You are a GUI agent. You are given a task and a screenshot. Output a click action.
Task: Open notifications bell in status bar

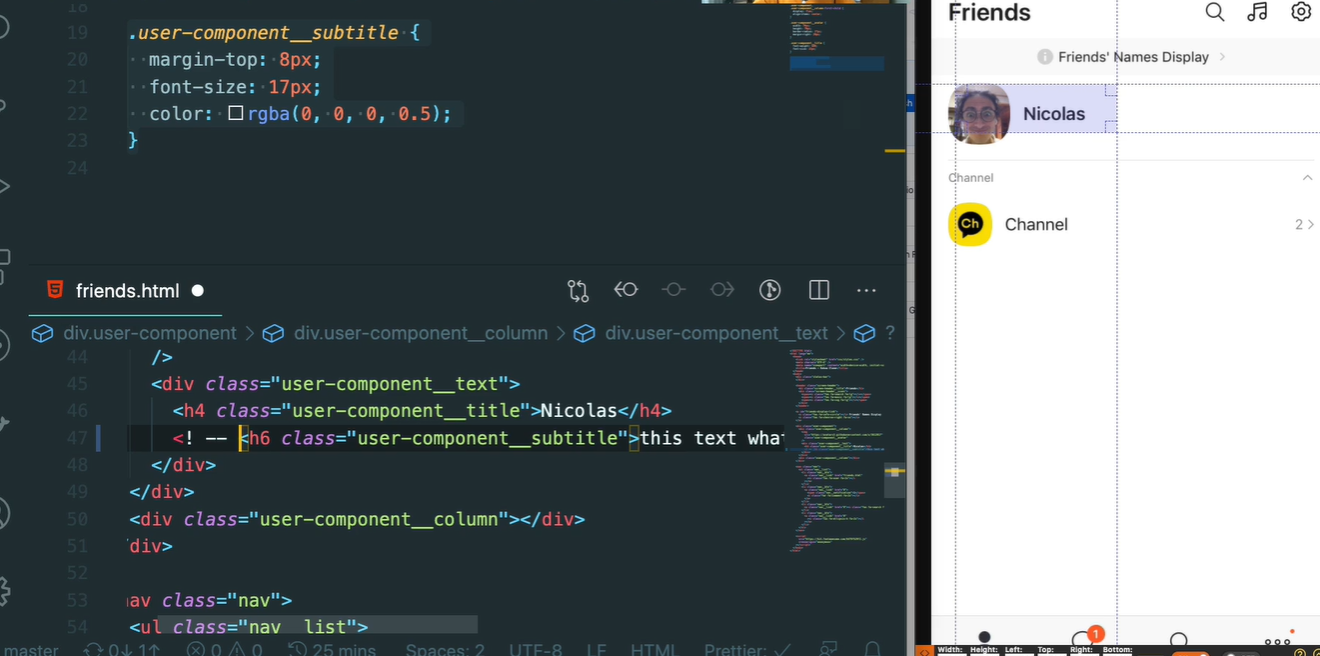pyautogui.click(x=872, y=649)
